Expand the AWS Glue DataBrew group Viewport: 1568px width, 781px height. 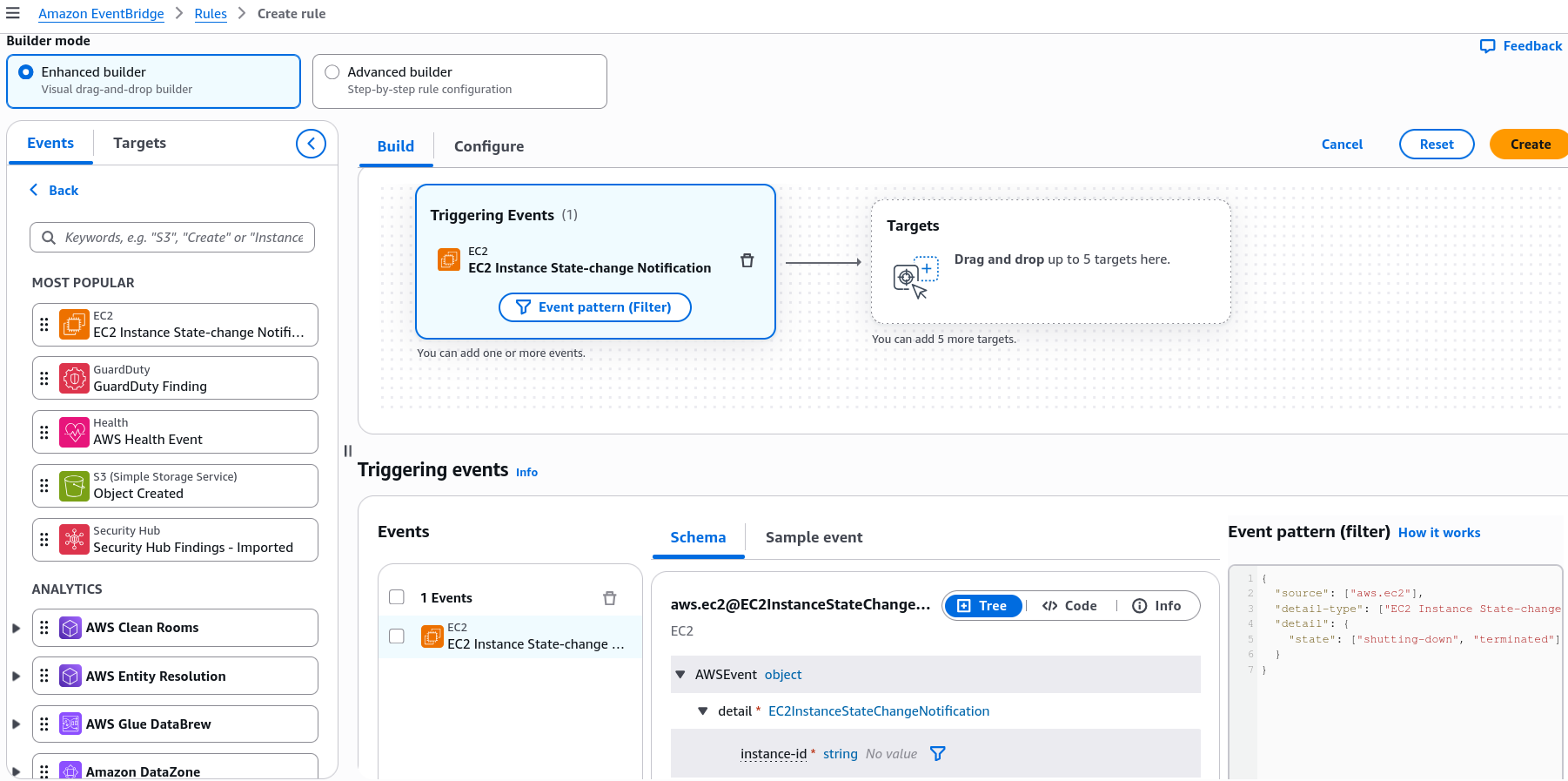(16, 724)
